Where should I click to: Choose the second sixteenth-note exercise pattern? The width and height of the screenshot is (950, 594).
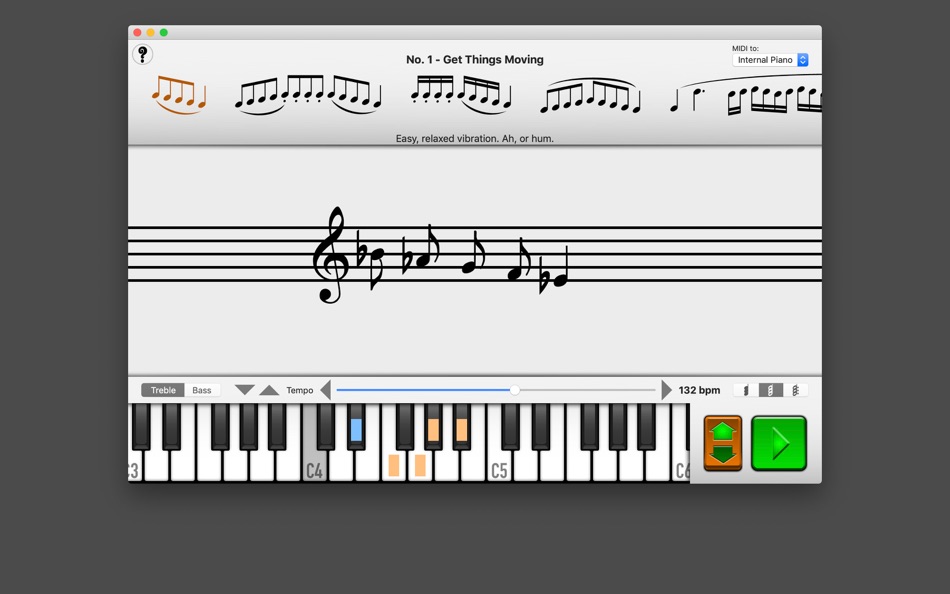pos(305,95)
